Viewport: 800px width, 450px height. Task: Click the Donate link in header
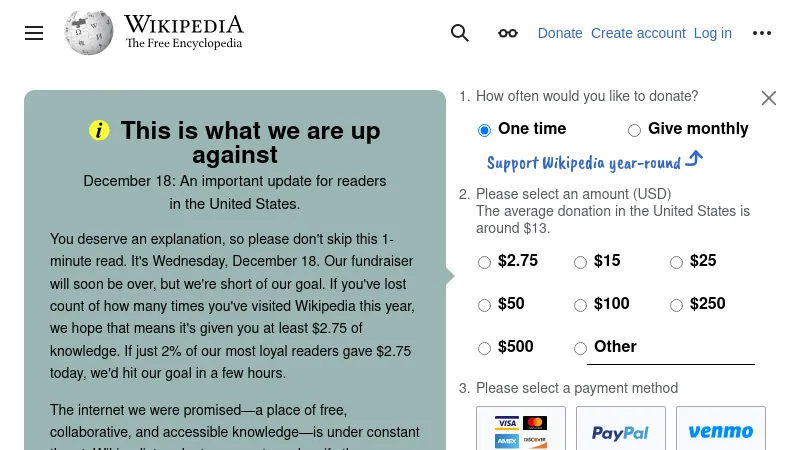[560, 33]
